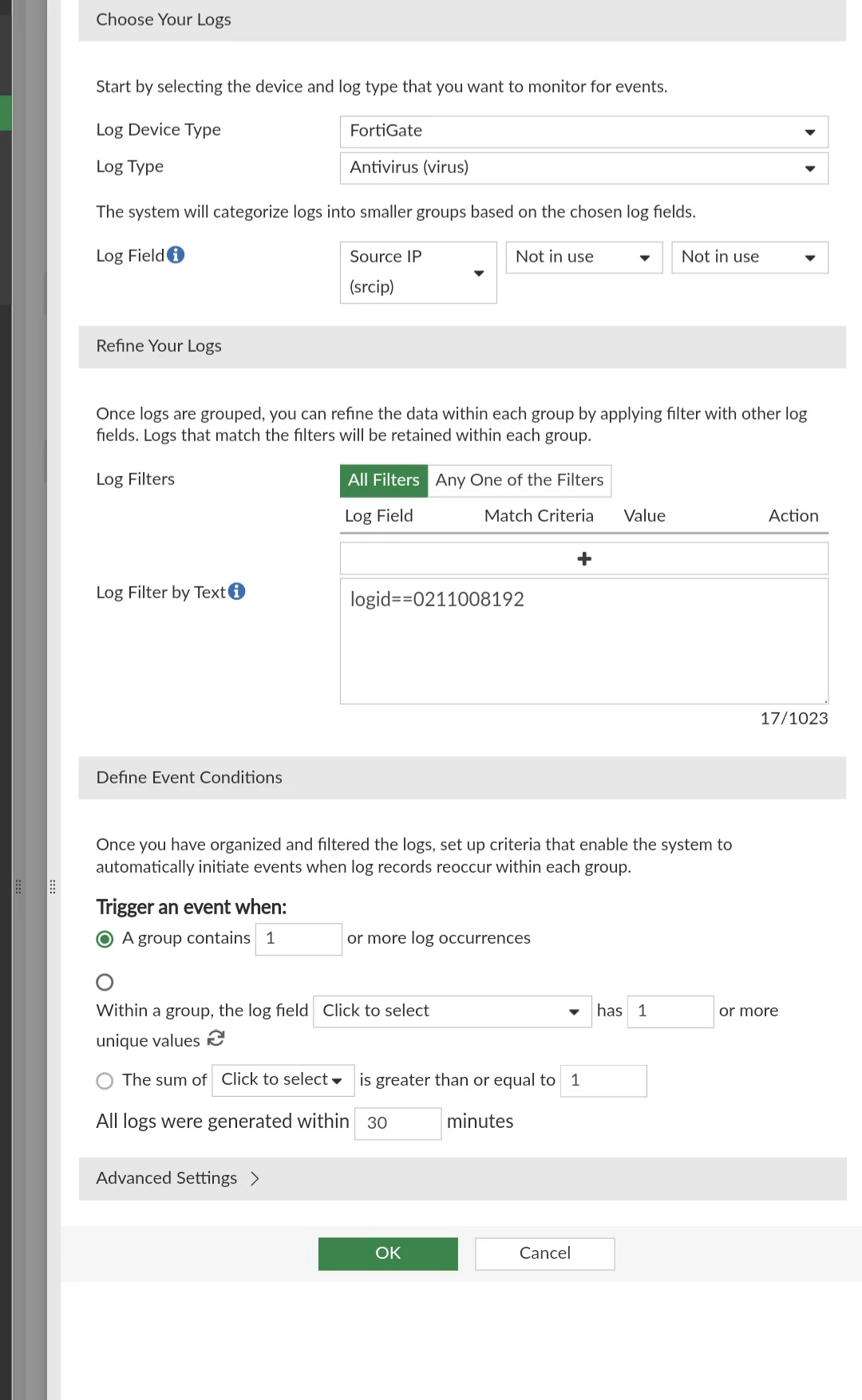This screenshot has width=862, height=1400.
Task: Click the 'Action' column header
Action: pos(793,516)
